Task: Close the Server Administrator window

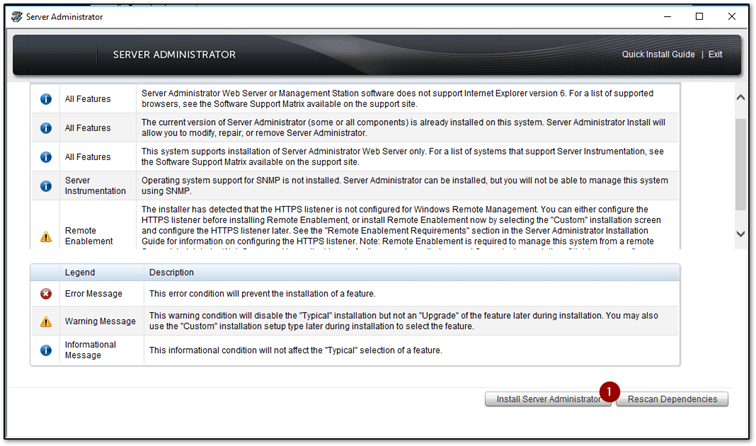Action: tap(731, 16)
